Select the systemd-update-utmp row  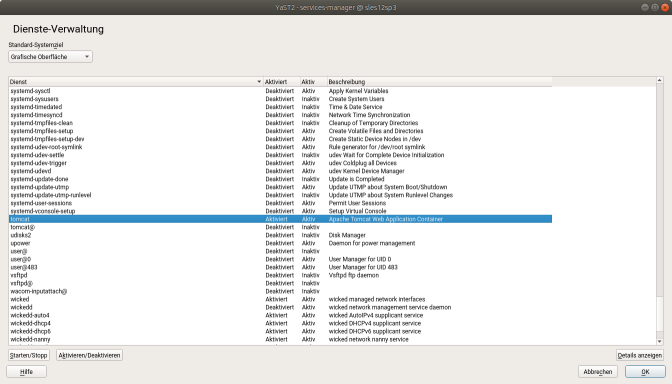coord(280,187)
